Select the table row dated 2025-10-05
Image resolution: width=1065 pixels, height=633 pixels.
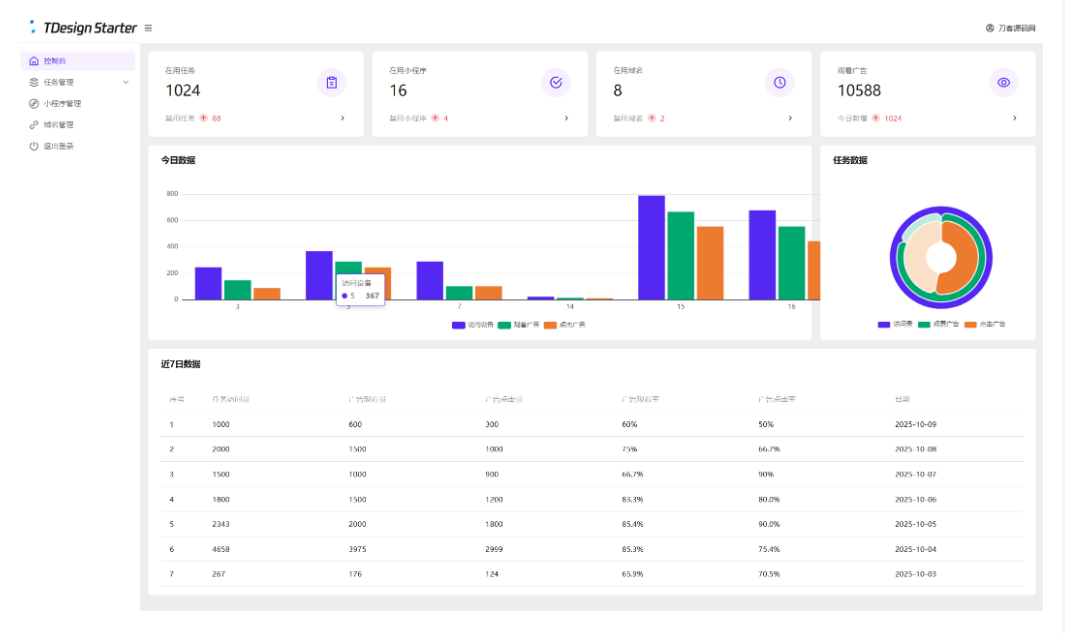(x=585, y=524)
